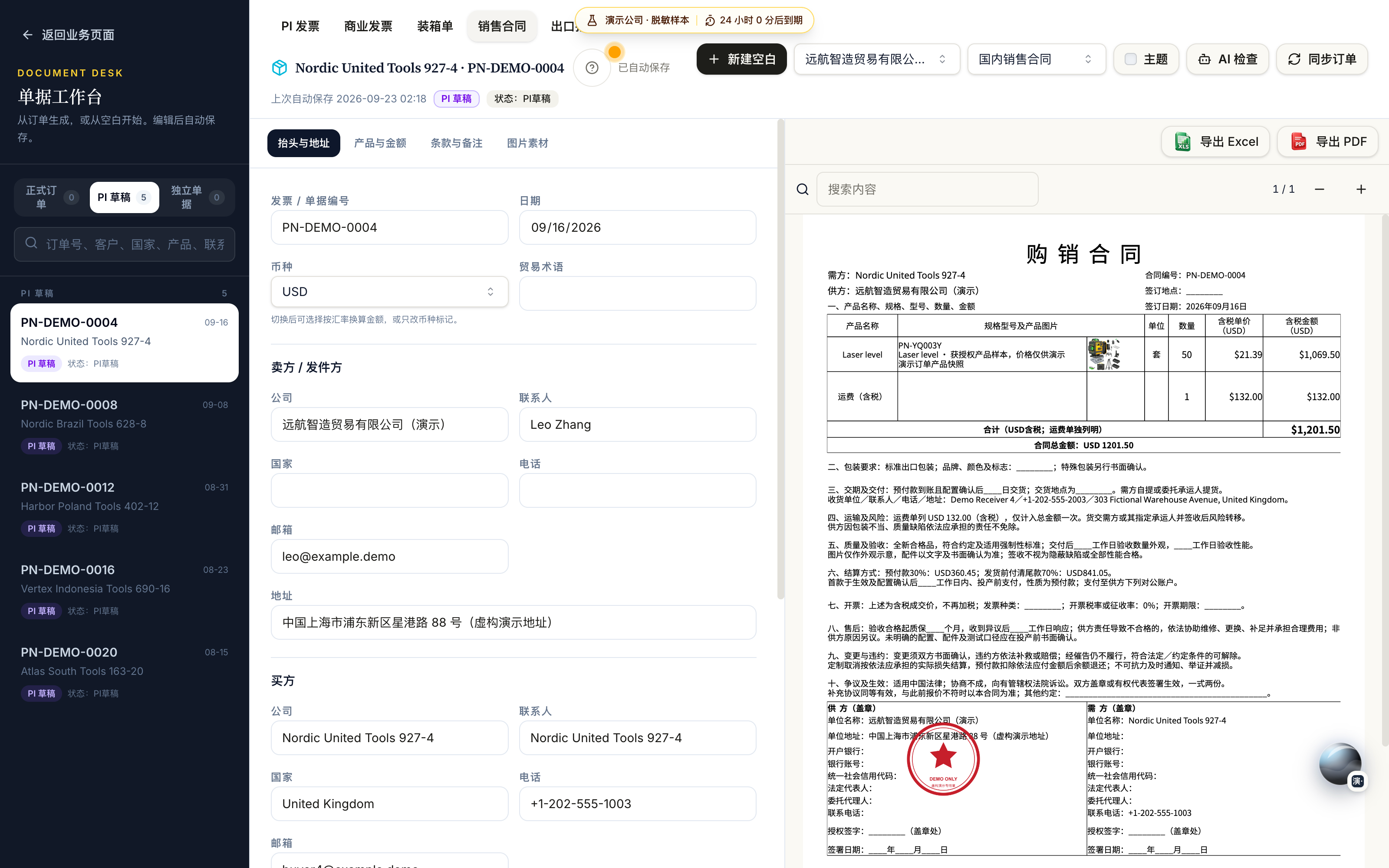The image size is (1389, 868).
Task: Click the clock icon next to 24 小时
Action: [x=710, y=20]
